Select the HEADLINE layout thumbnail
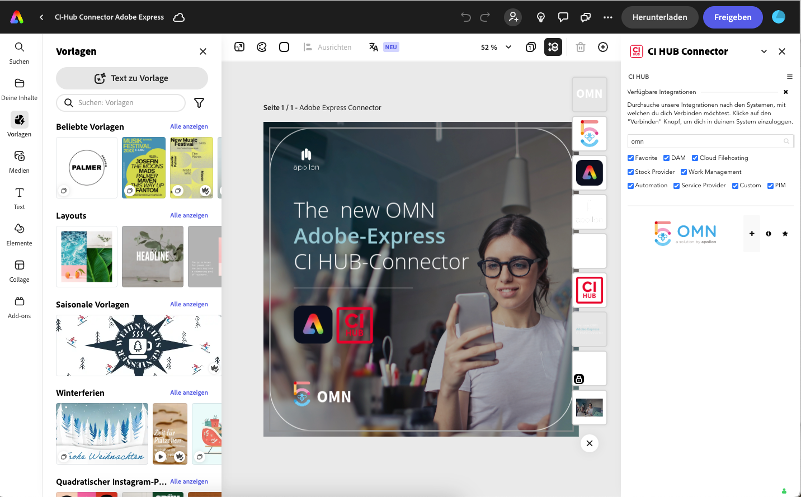 point(152,257)
